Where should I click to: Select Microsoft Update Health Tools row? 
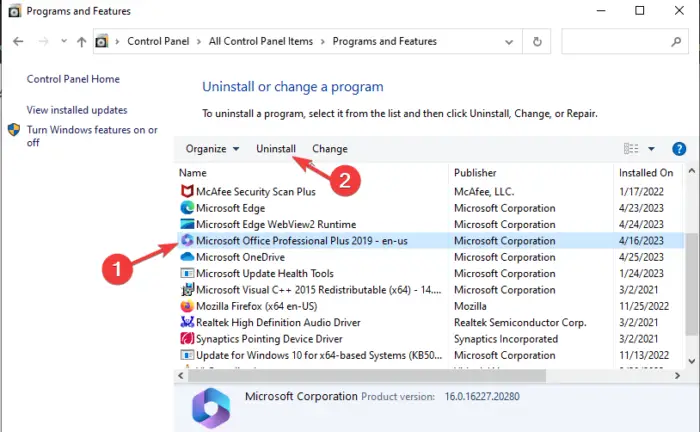pos(430,273)
